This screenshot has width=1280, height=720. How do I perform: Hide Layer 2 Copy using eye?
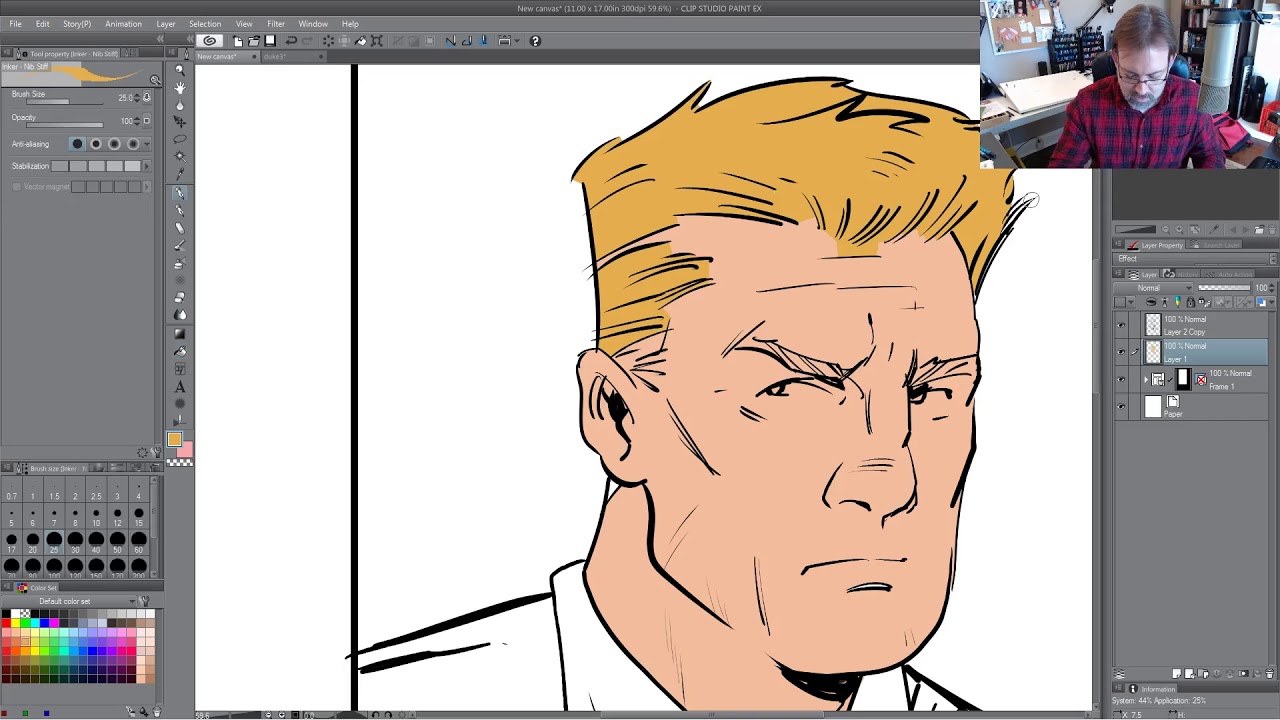point(1121,325)
